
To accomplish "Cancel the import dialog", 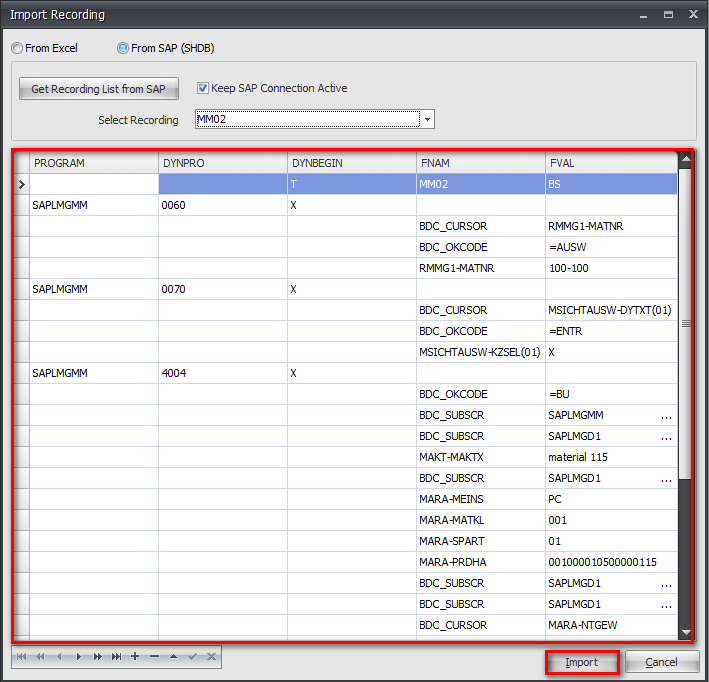I will [661, 662].
